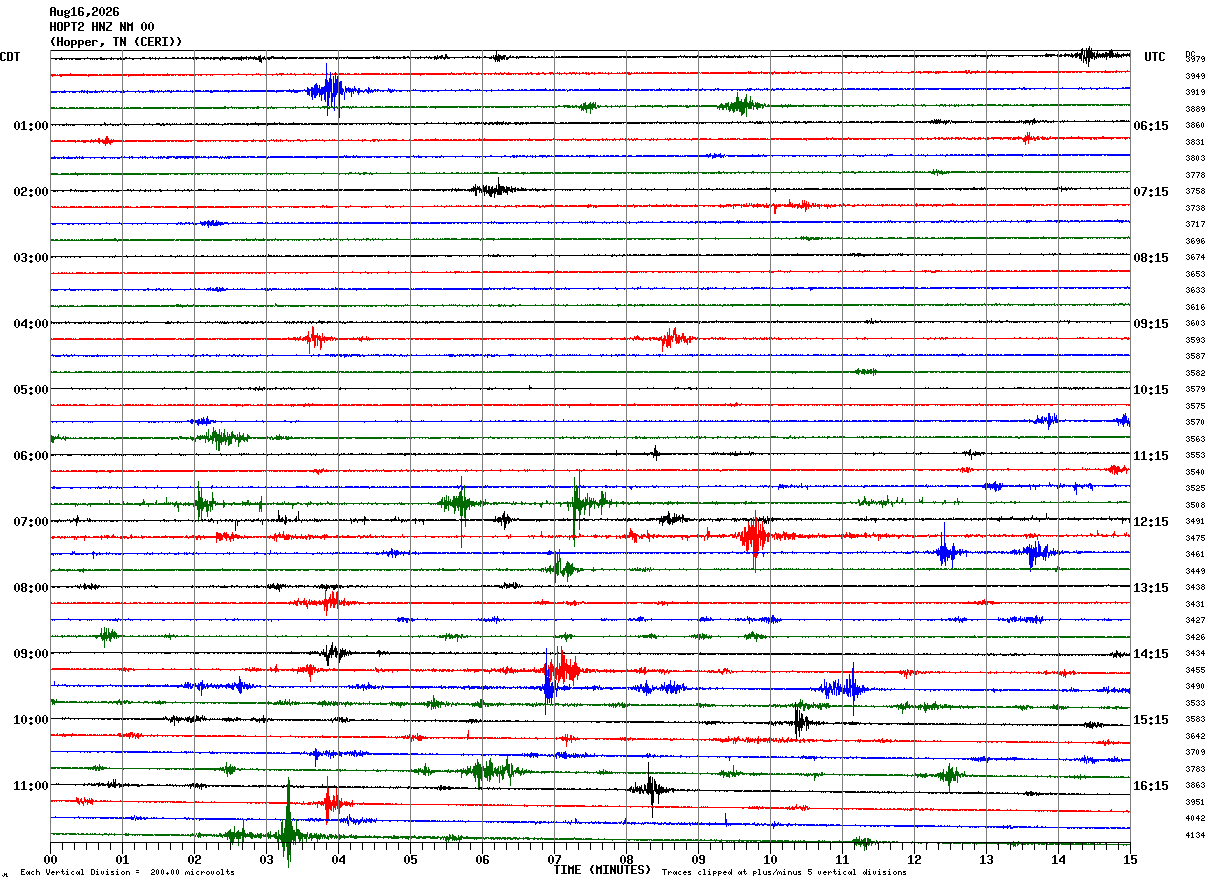Select the 01:00 CDT hour label
The width and height of the screenshot is (1210, 886).
pyautogui.click(x=31, y=126)
